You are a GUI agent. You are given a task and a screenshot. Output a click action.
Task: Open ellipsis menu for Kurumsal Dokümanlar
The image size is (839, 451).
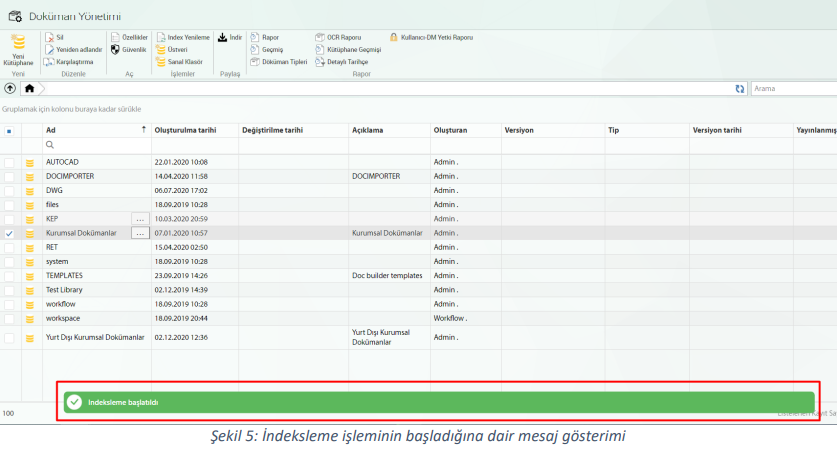point(140,233)
